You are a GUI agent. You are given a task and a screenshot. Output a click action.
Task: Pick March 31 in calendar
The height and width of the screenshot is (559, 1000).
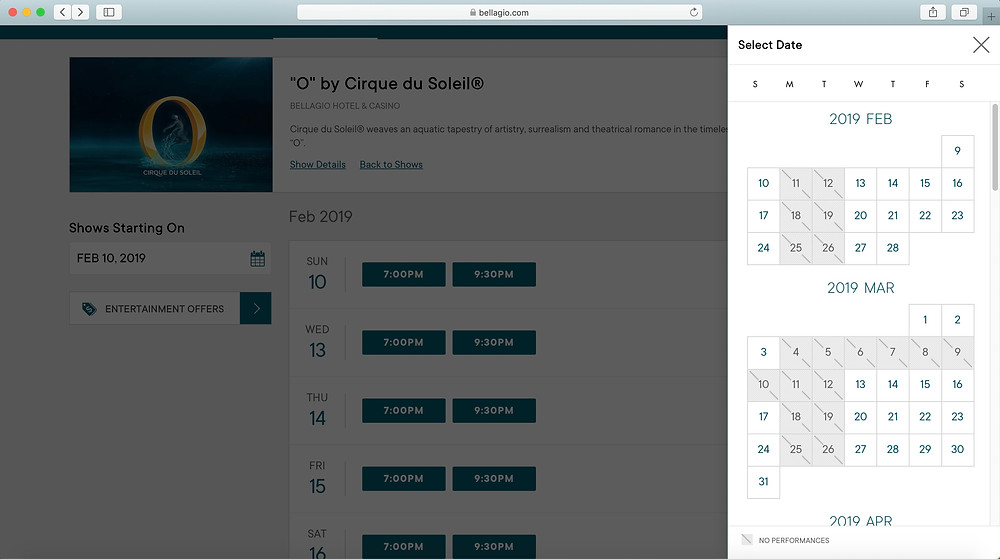[763, 482]
